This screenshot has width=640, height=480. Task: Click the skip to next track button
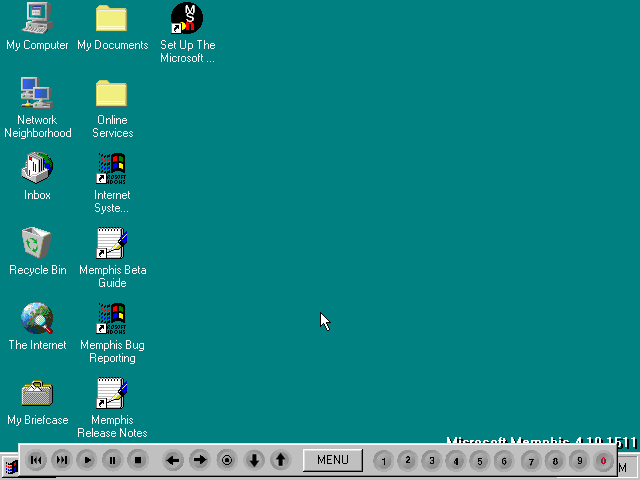point(62,460)
